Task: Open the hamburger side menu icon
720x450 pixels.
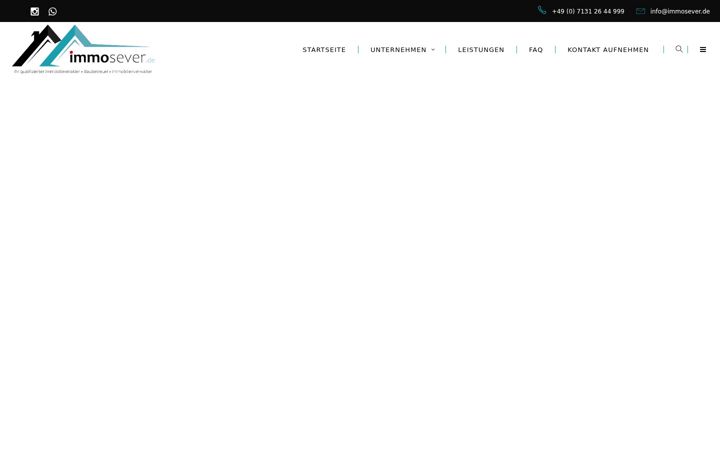Action: [x=703, y=50]
